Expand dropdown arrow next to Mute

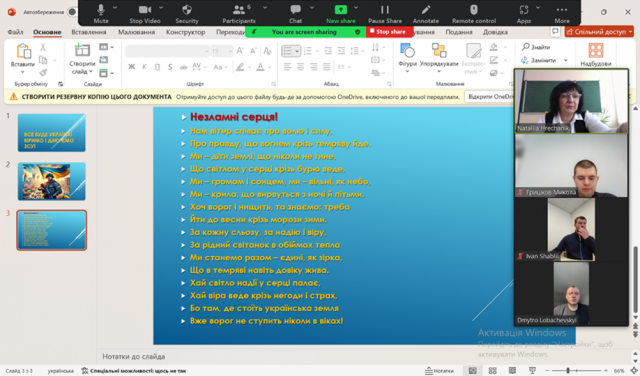(x=115, y=8)
